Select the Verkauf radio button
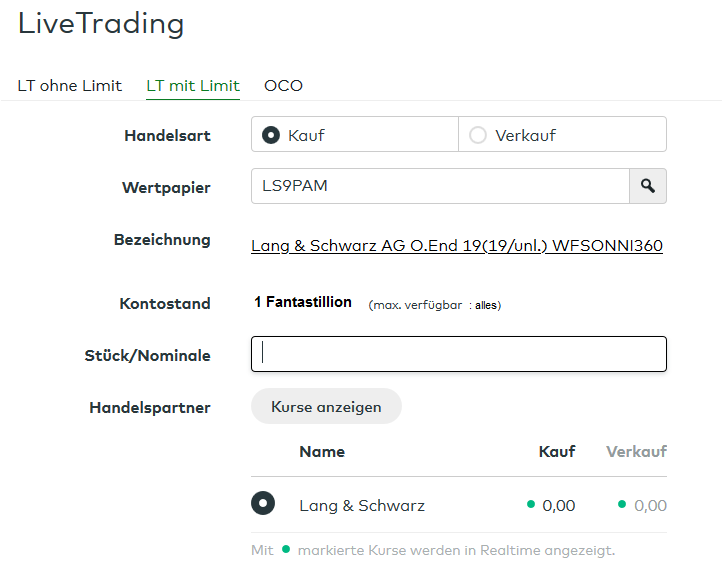The height and width of the screenshot is (574, 722). pyautogui.click(x=478, y=135)
